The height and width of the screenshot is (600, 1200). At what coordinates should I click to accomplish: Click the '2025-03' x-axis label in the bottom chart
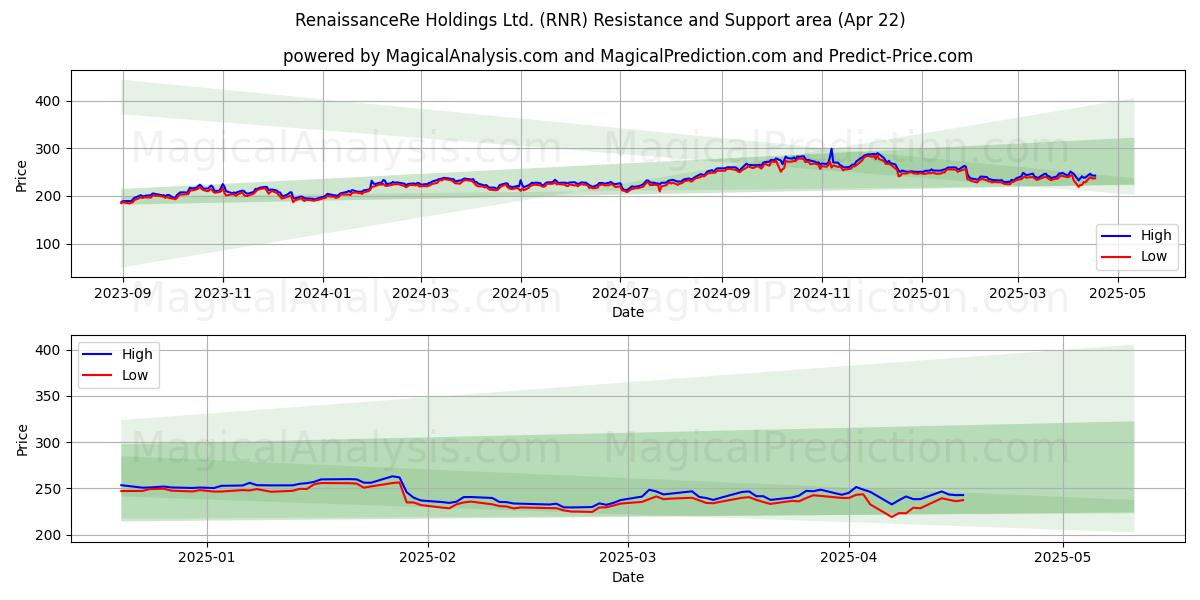(x=628, y=559)
